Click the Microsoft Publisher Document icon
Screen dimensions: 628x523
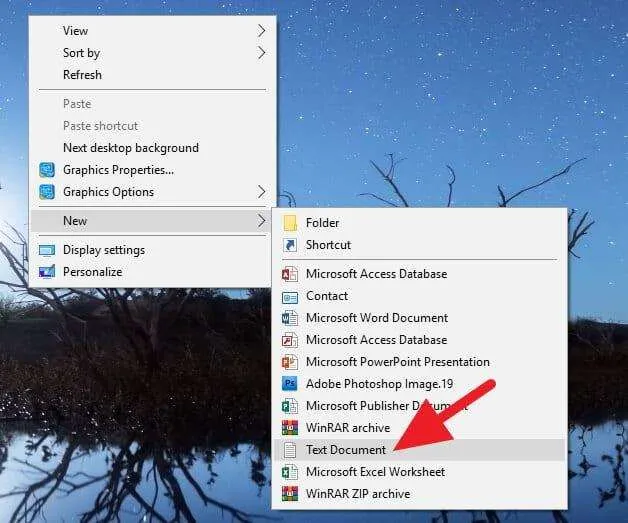(x=290, y=406)
